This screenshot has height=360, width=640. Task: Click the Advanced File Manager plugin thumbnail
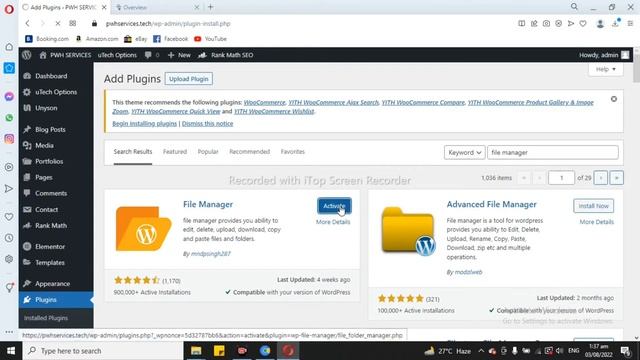(x=408, y=231)
